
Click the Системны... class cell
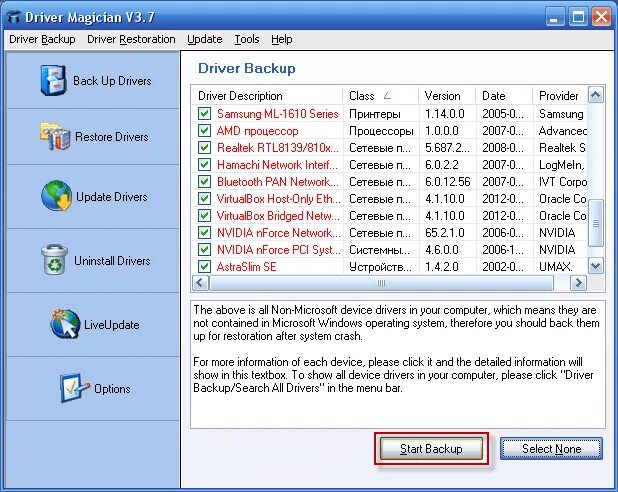pos(379,250)
